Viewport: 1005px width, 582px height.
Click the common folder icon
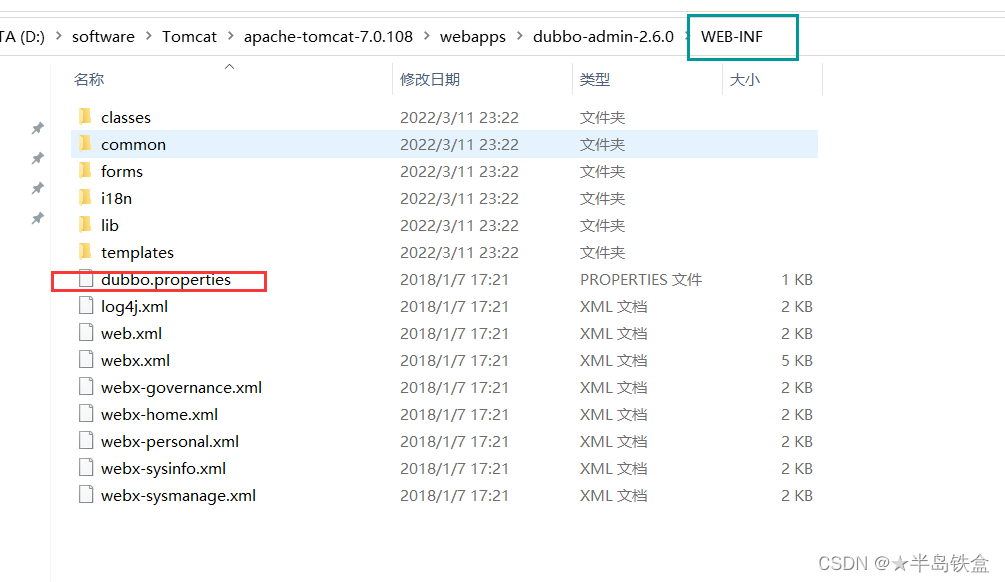[x=85, y=144]
